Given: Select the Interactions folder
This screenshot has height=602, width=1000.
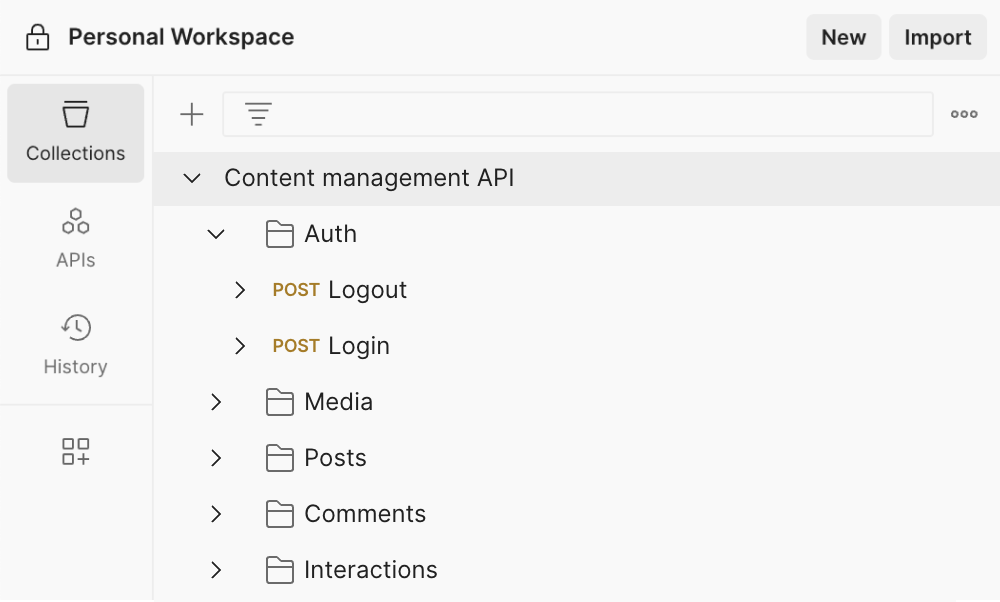Looking at the screenshot, I should [x=370, y=570].
